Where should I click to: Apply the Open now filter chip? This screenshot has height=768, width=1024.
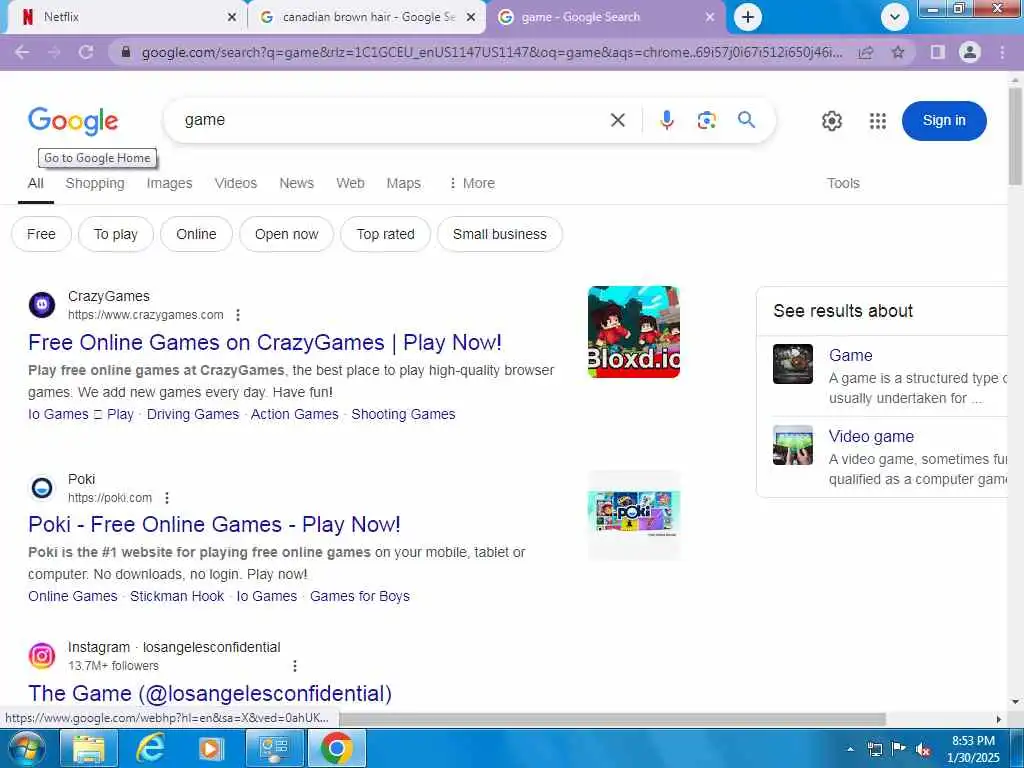(286, 234)
